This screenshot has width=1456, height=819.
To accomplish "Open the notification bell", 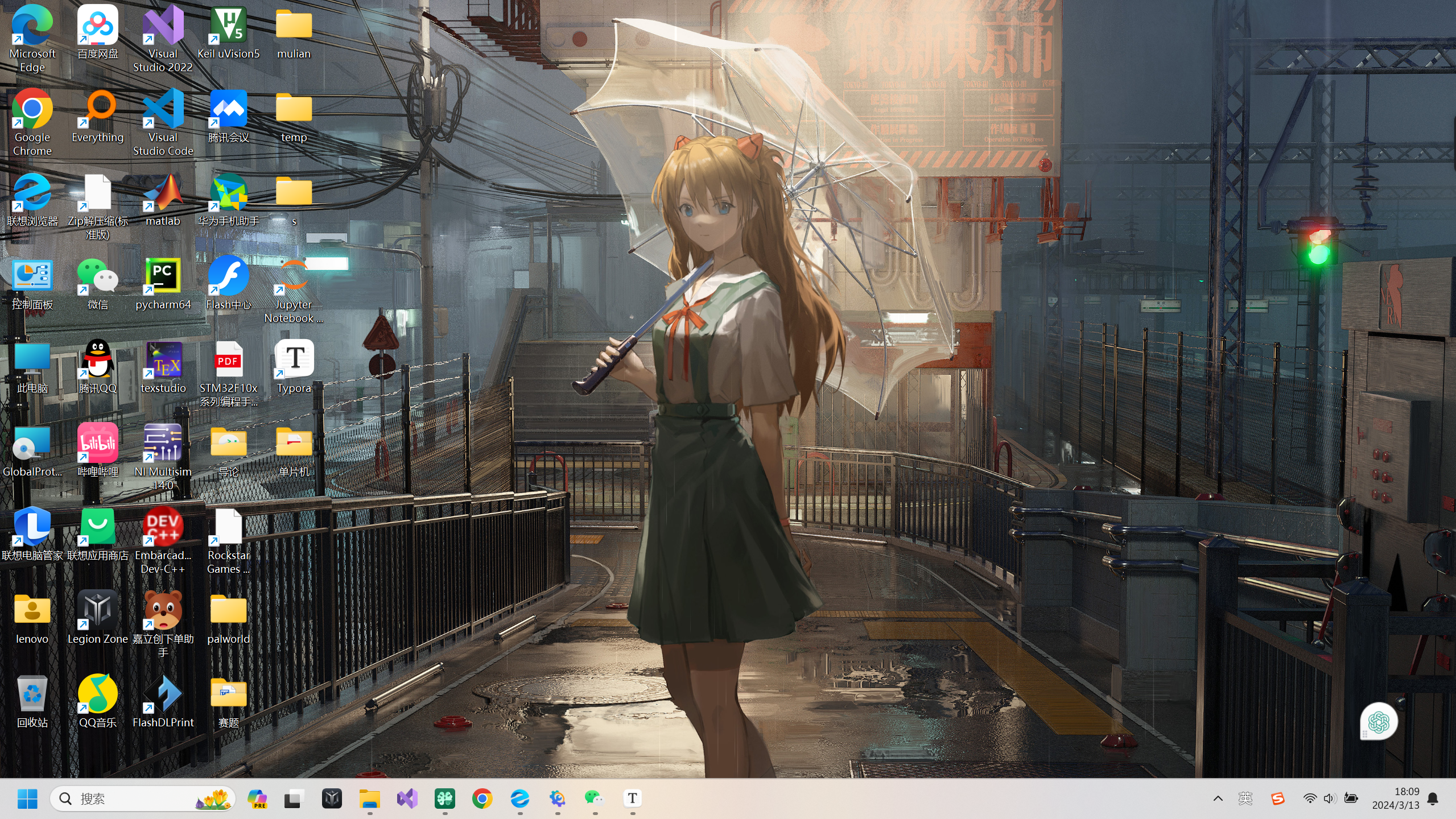I will tap(1433, 799).
